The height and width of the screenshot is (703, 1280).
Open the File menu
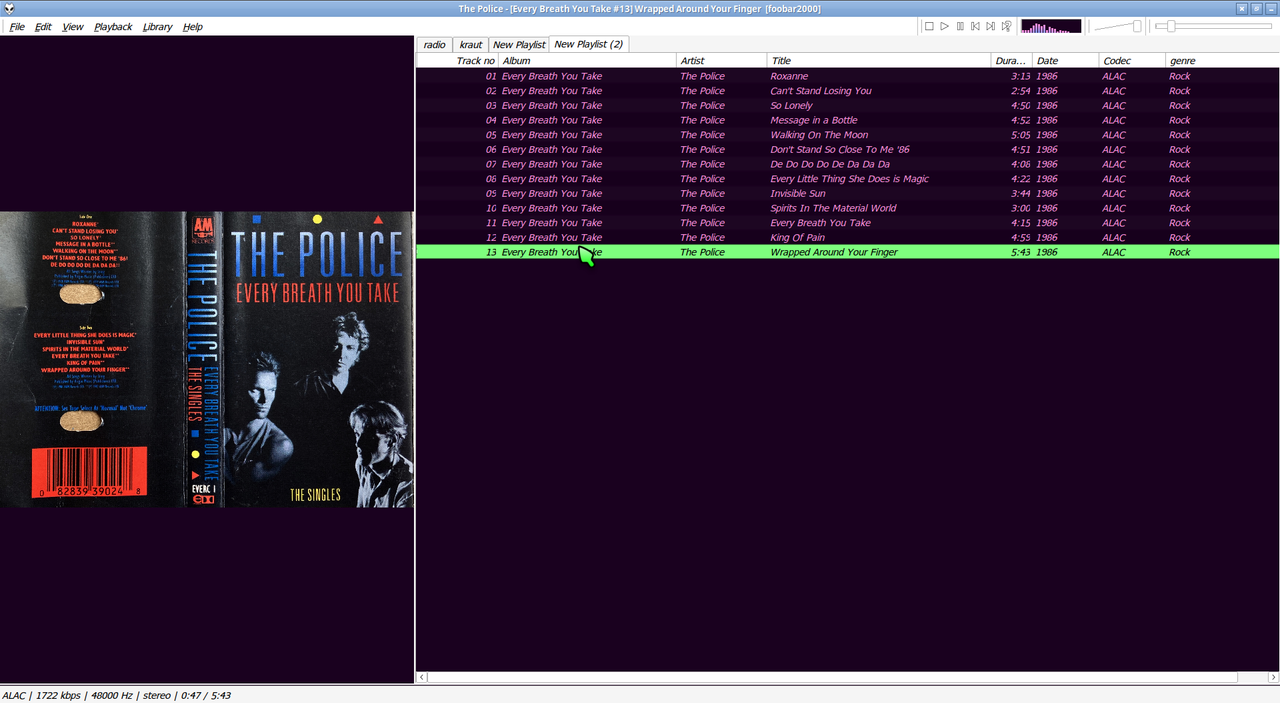[x=17, y=27]
